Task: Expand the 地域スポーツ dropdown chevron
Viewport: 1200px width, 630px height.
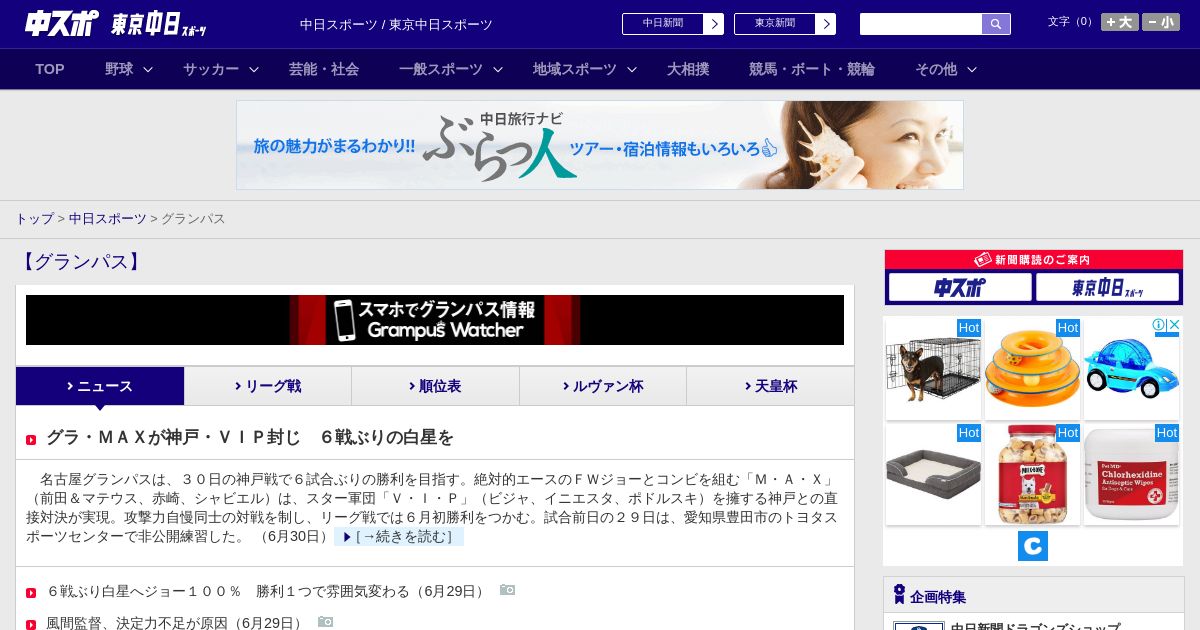Action: tap(632, 69)
